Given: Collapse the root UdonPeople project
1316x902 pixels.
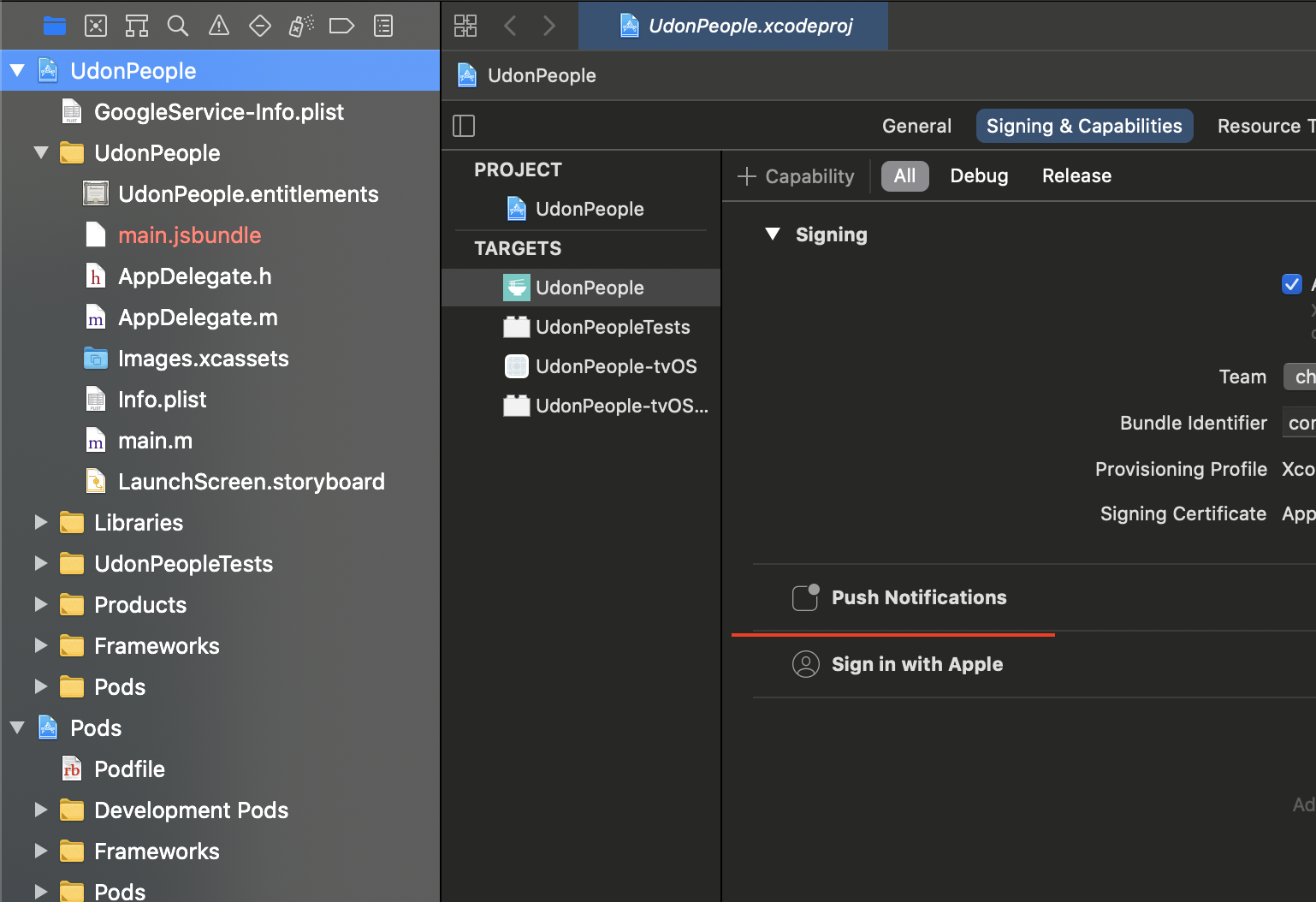Looking at the screenshot, I should (17, 70).
